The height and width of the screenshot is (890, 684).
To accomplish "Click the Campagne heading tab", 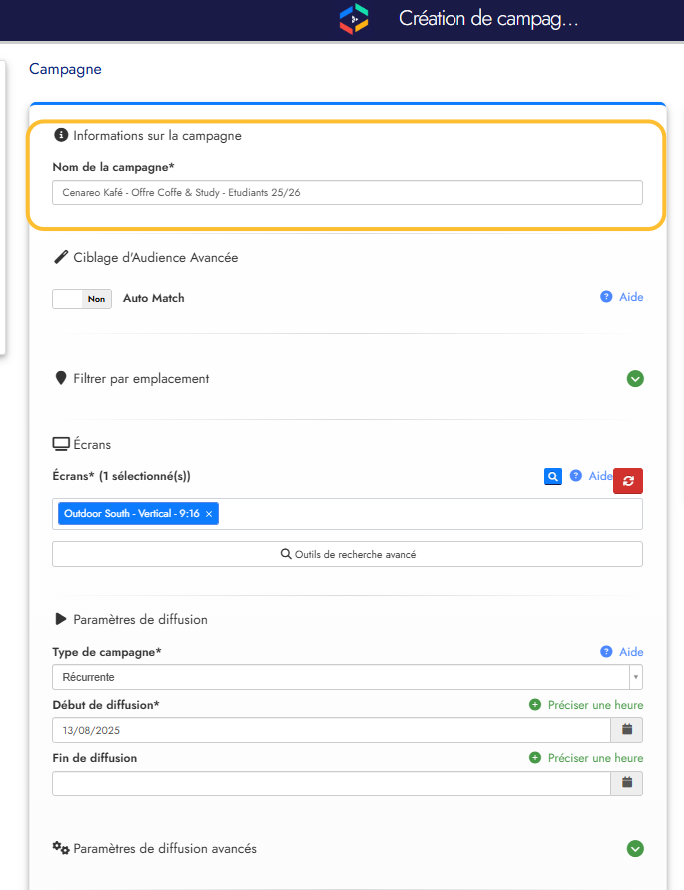I will [65, 69].
